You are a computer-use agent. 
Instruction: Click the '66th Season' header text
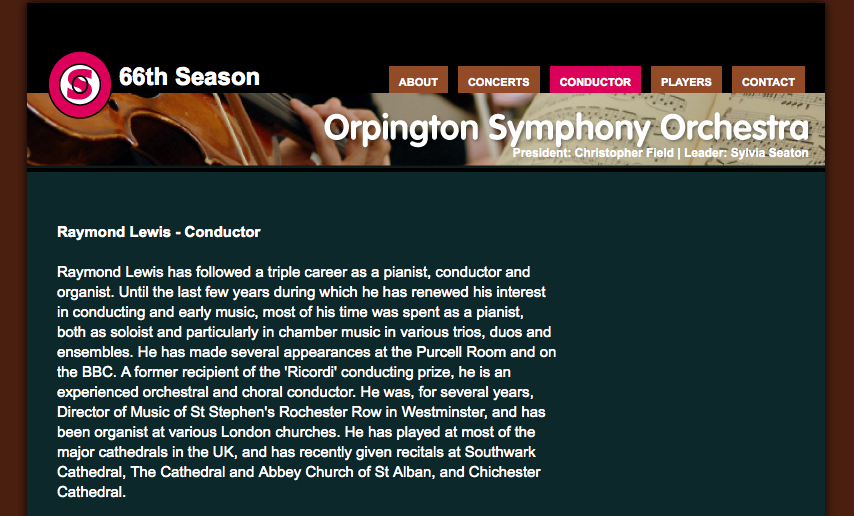[x=189, y=77]
